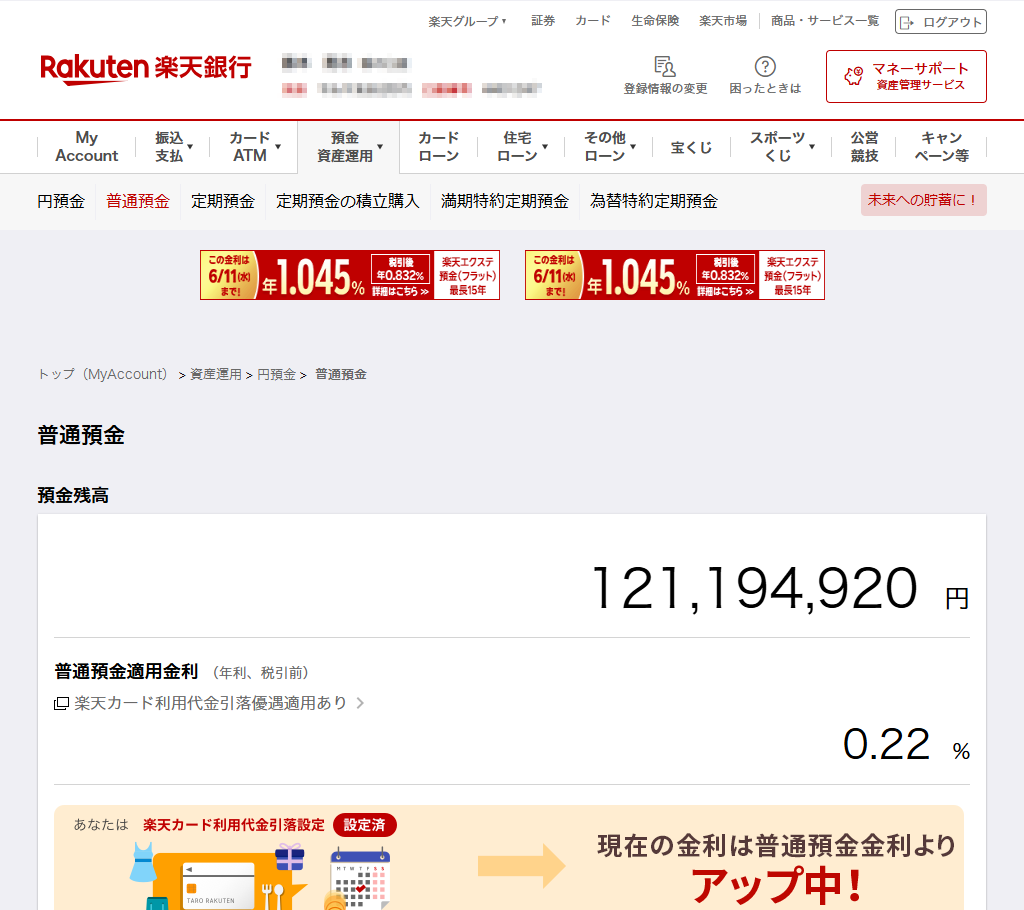Viewport: 1024px width, 910px height.
Task: Click chevron after 優遇適用あり
Action: coord(360,704)
